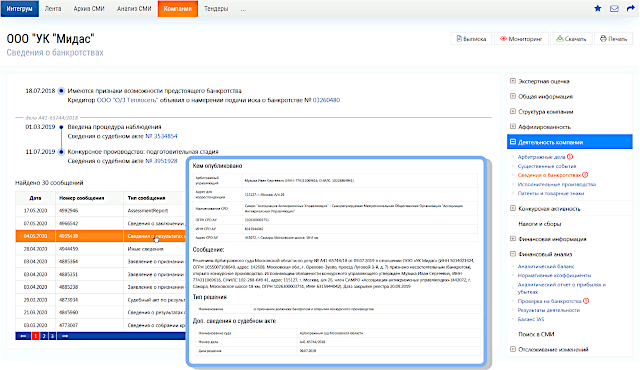Click the next page arrow in pagination
The width and height of the screenshot is (640, 370).
coord(64,336)
